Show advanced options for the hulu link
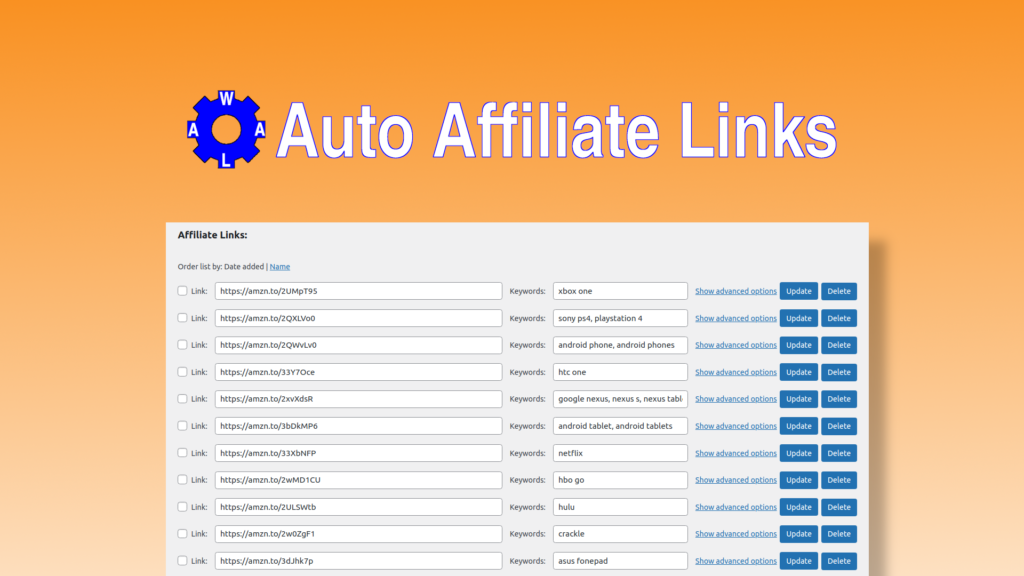The height and width of the screenshot is (576, 1024). pos(735,506)
